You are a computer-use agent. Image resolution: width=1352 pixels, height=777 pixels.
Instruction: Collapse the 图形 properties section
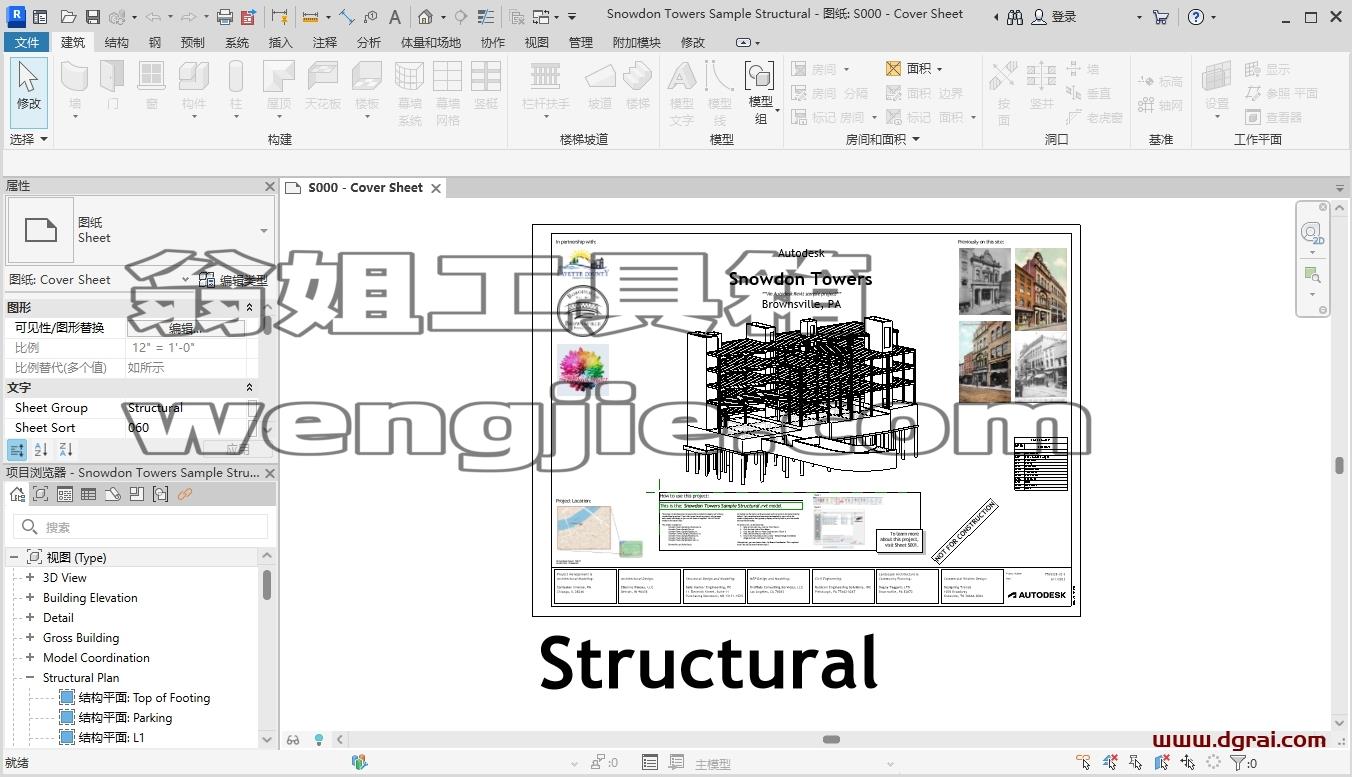coord(250,307)
